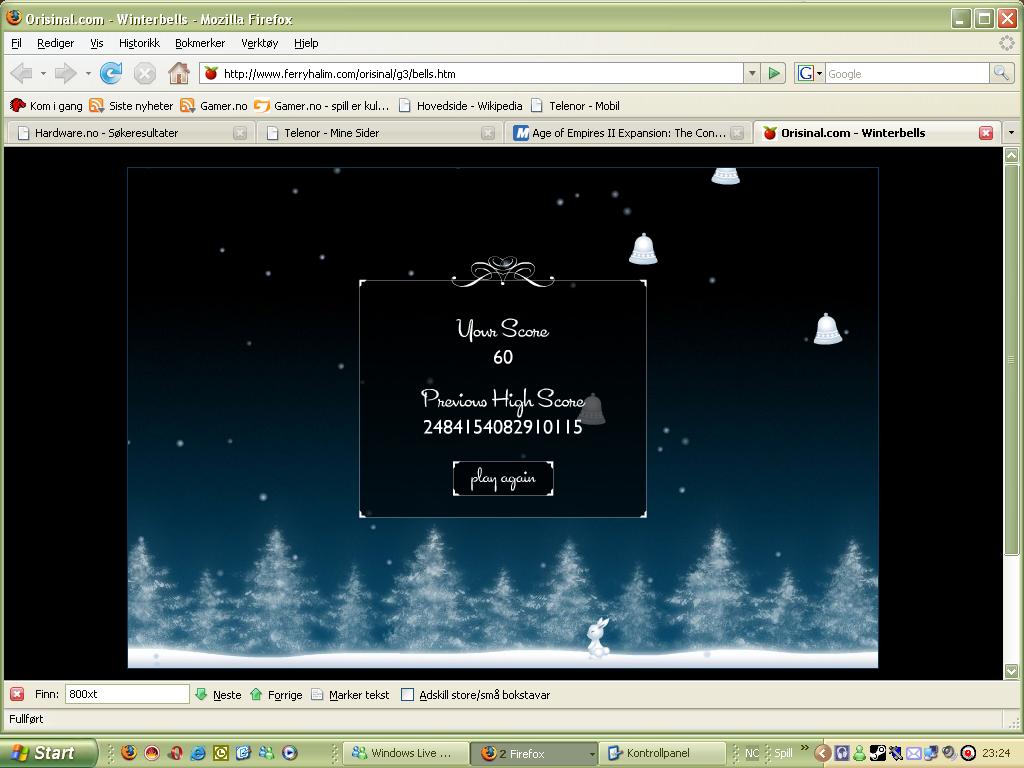The width and height of the screenshot is (1024, 768).
Task: Click the browser Forward arrow button
Action: coord(65,73)
